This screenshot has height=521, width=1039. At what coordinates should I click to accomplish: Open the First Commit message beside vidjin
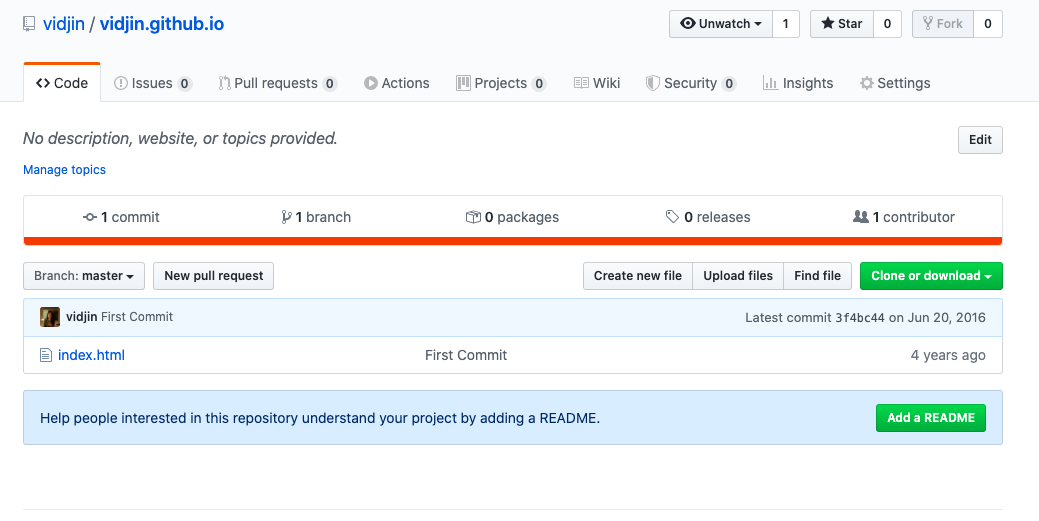(x=137, y=317)
